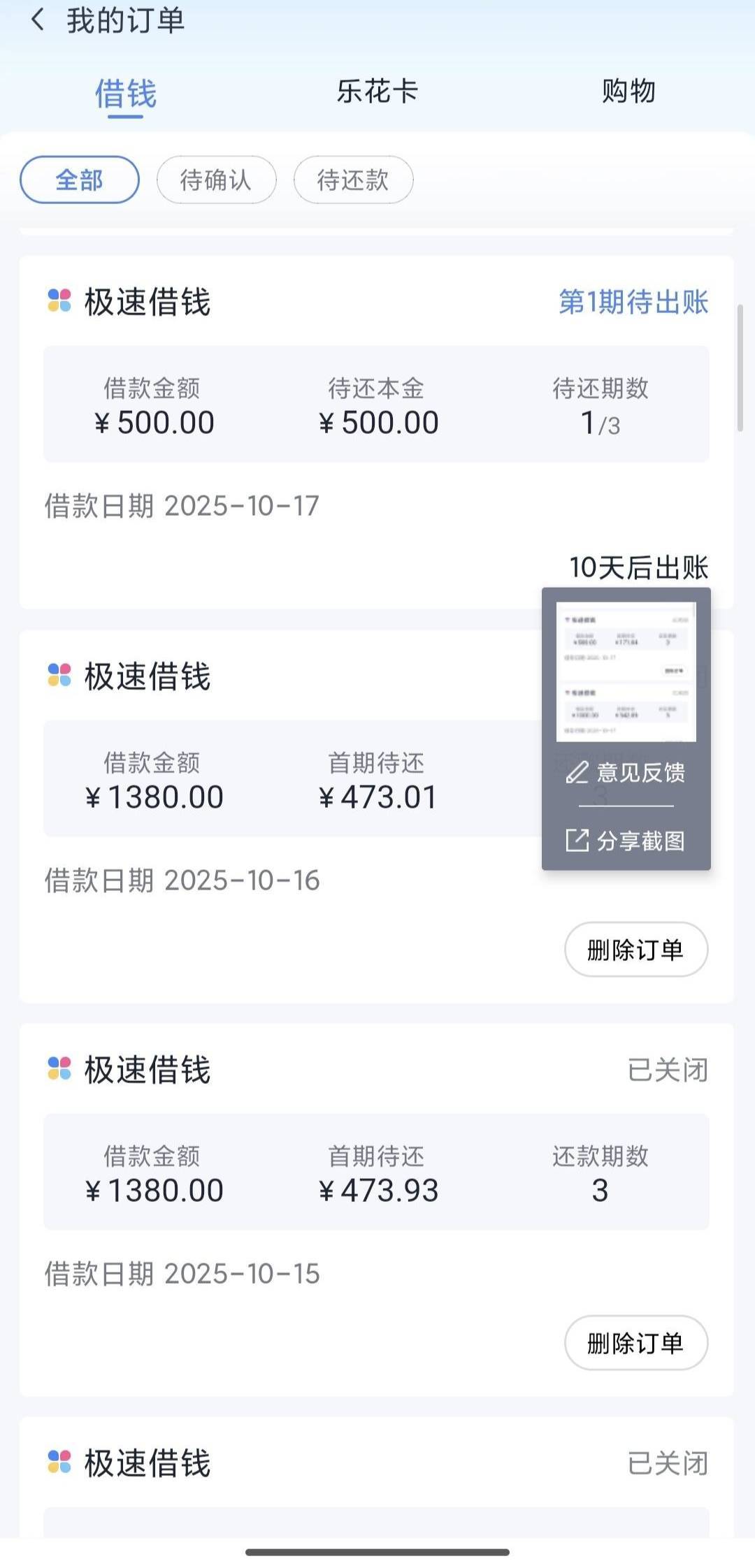The image size is (755, 1568).
Task: Tap the 已关闭 status of the 2025-10-15 loan
Action: (668, 1070)
